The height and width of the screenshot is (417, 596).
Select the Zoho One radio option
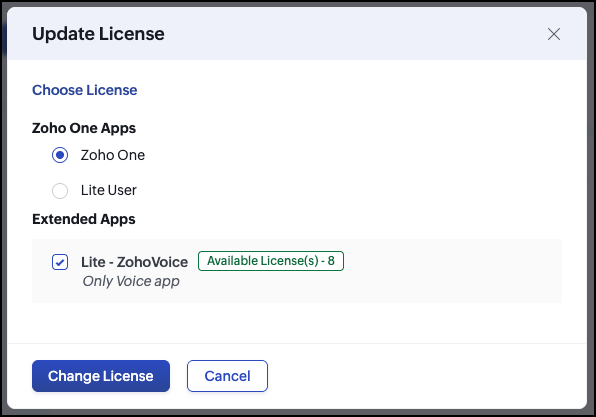click(60, 155)
